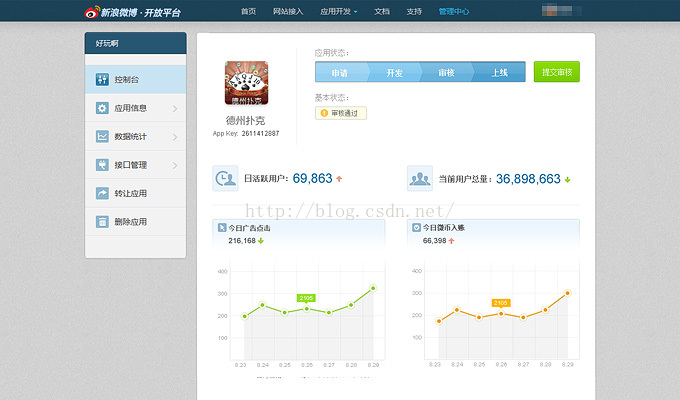The width and height of the screenshot is (680, 400).
Task: Open 删除应用 in the sidebar
Action: coord(136,222)
